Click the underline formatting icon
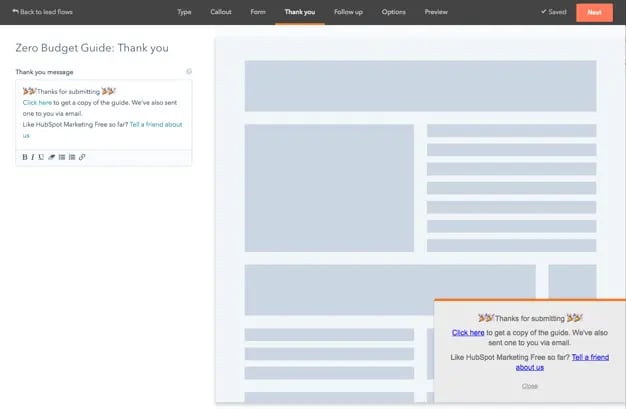 click(41, 157)
